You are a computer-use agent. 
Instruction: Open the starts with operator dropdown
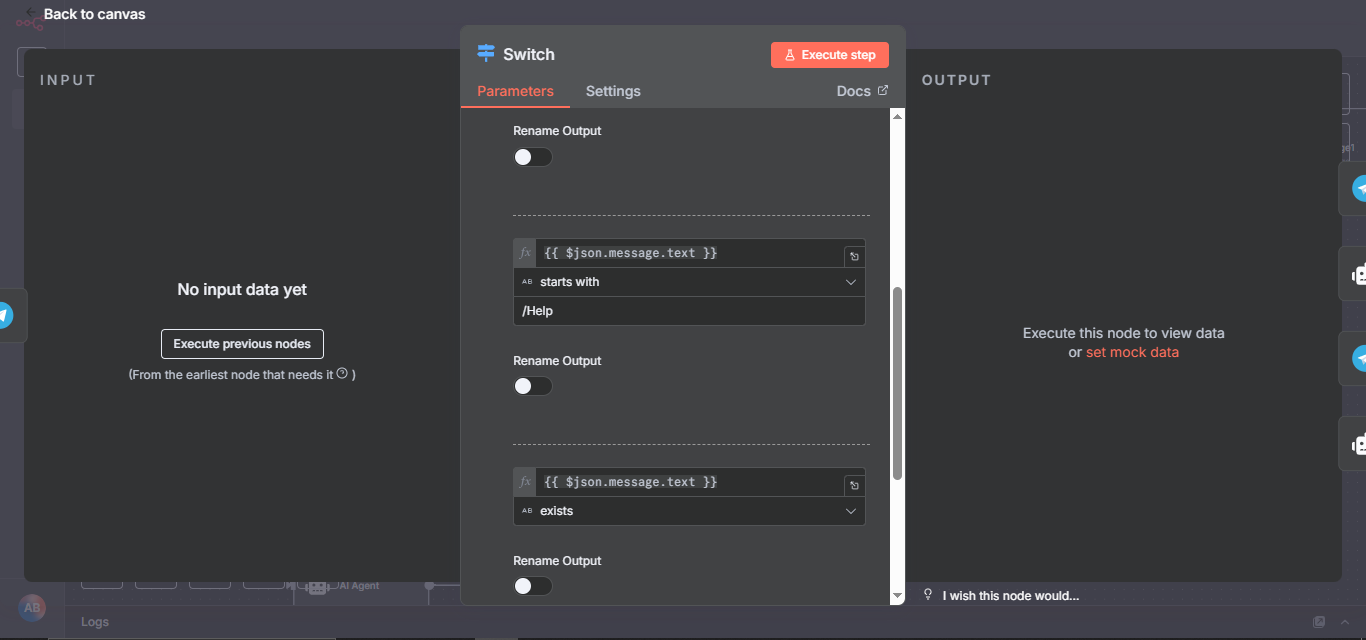tap(689, 282)
